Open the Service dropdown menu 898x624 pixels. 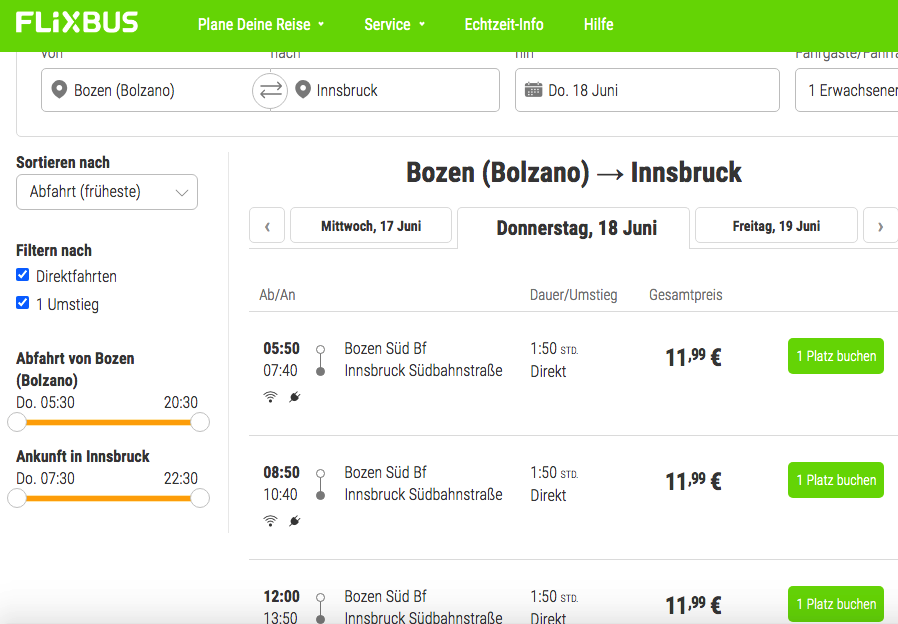coord(394,24)
